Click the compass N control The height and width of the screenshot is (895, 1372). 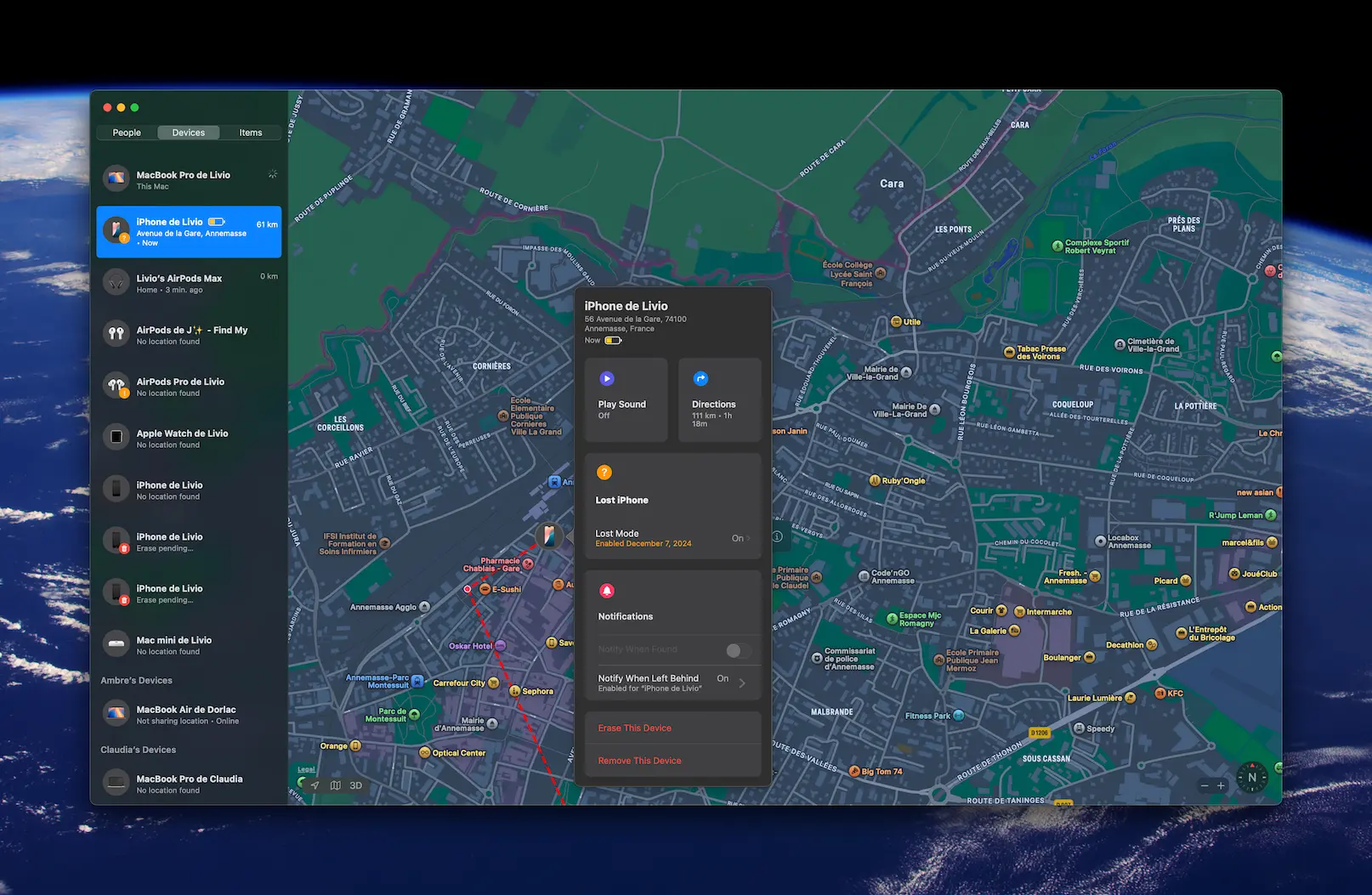[1252, 777]
